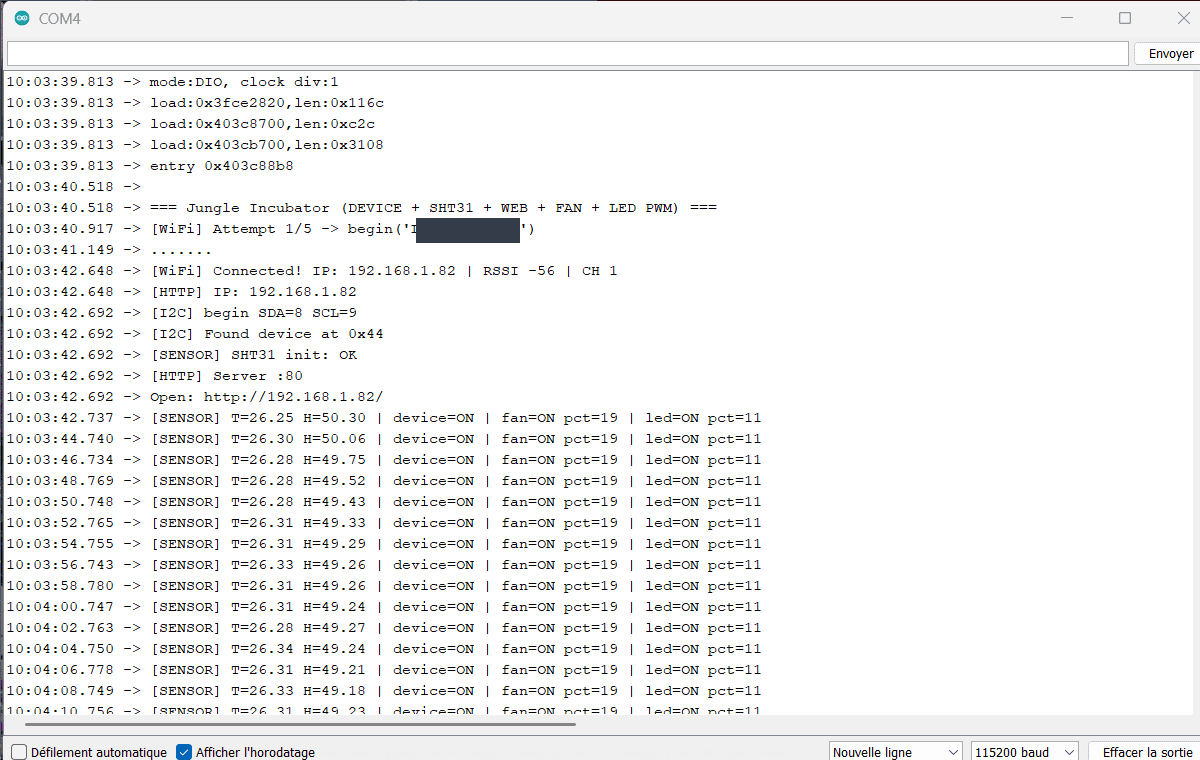Enable the Défilement automatique checkbox

tap(19, 752)
